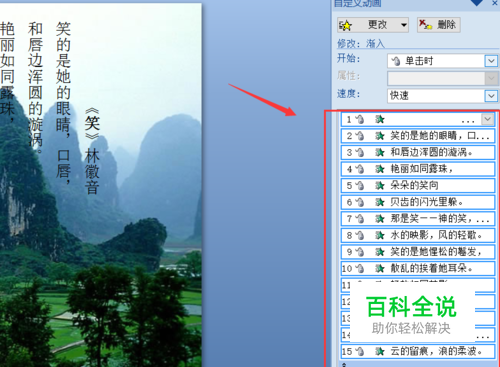500x367 pixels.
Task: Click the mouse trigger icon of item 15
Action: coord(360,351)
